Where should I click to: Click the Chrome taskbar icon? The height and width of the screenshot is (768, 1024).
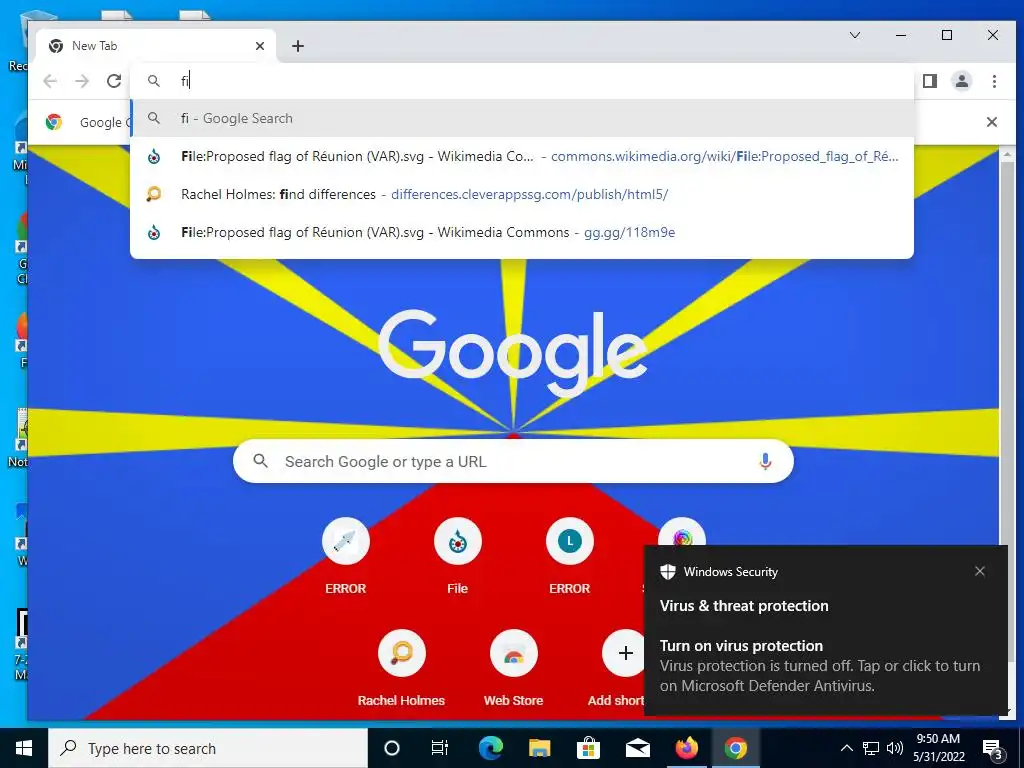point(735,748)
